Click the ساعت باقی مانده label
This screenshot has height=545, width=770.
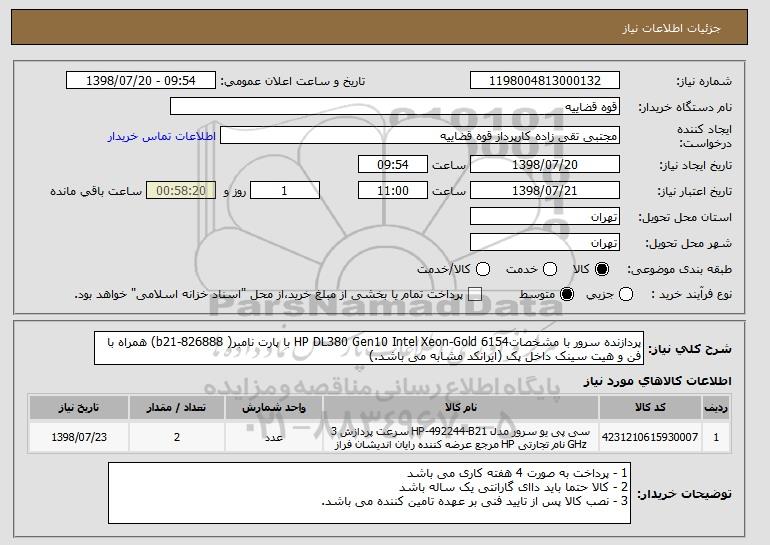(96, 191)
